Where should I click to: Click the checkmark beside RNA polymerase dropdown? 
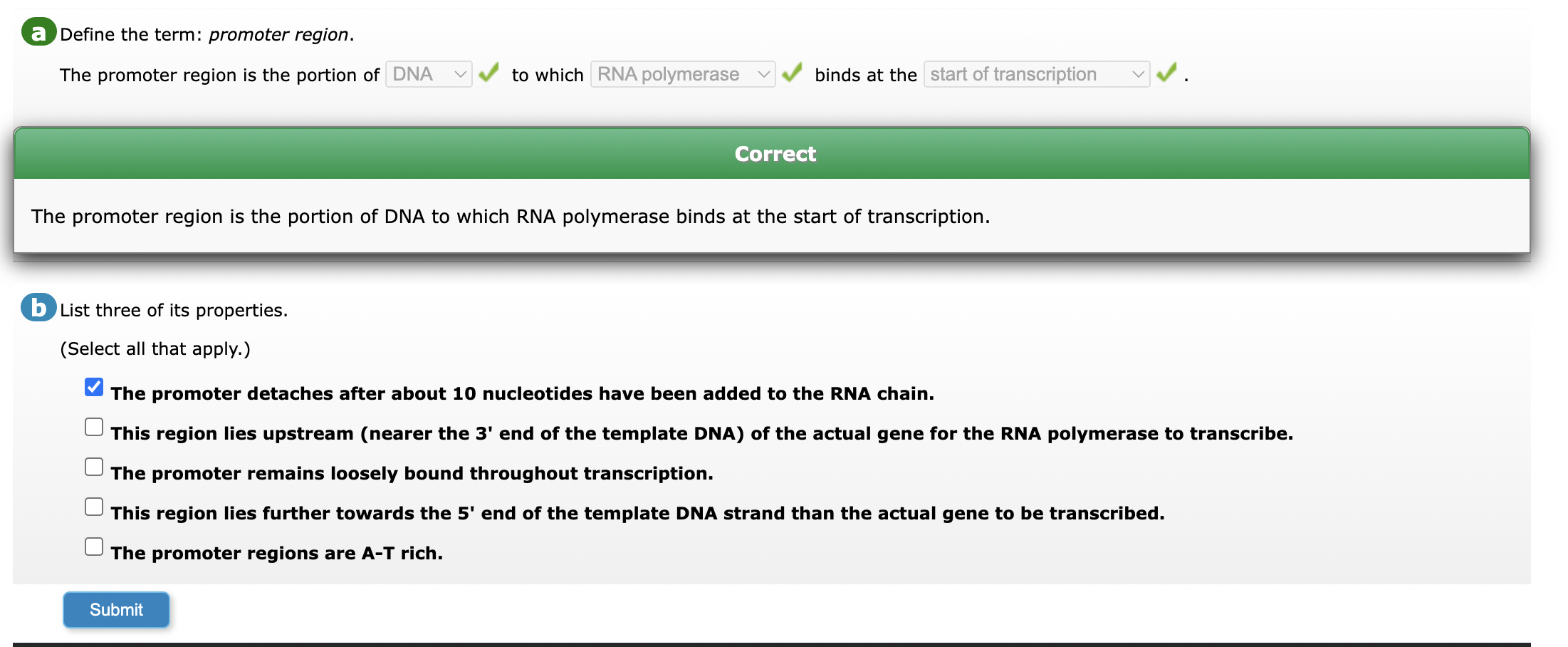pyautogui.click(x=792, y=73)
